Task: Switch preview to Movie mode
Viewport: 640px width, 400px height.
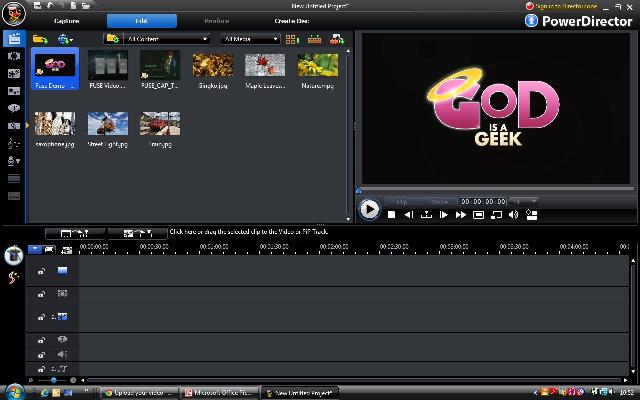Action: [x=439, y=202]
